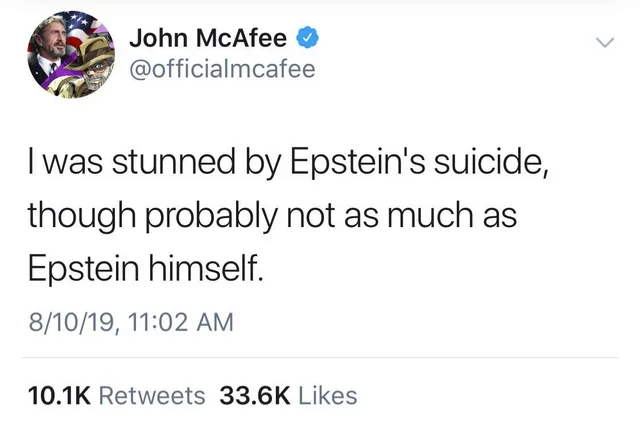Expand the tweet options chevron
Image resolution: width=640 pixels, height=432 pixels.
point(603,43)
